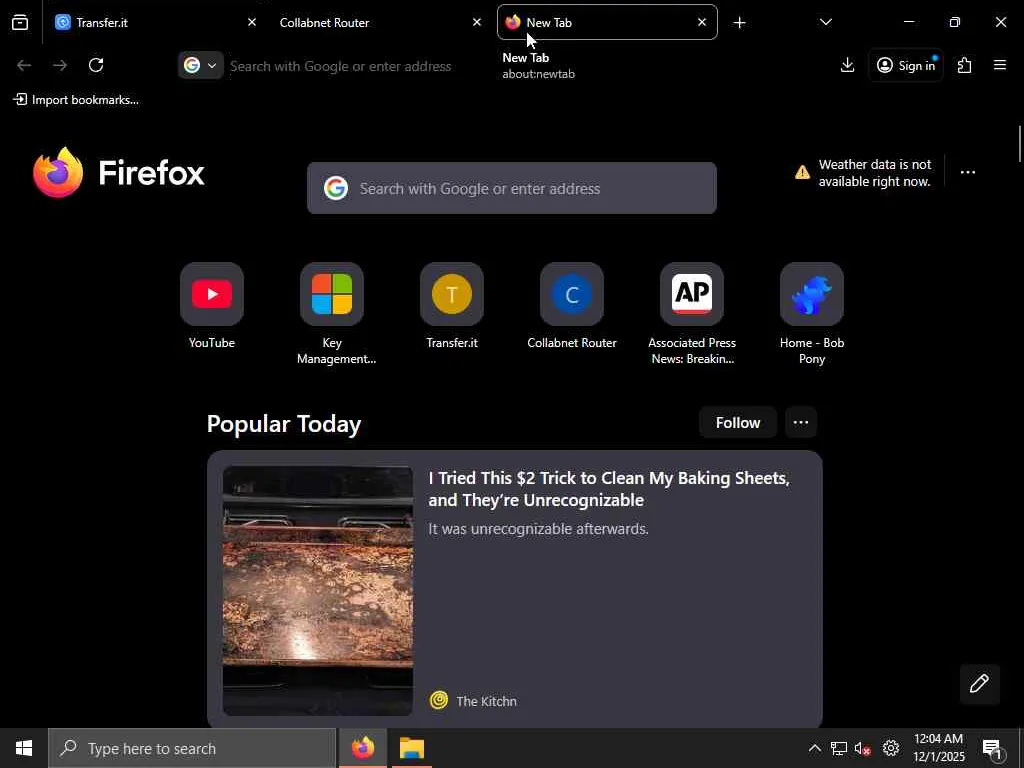1024x768 pixels.
Task: Go back with the back arrow
Action: [24, 65]
